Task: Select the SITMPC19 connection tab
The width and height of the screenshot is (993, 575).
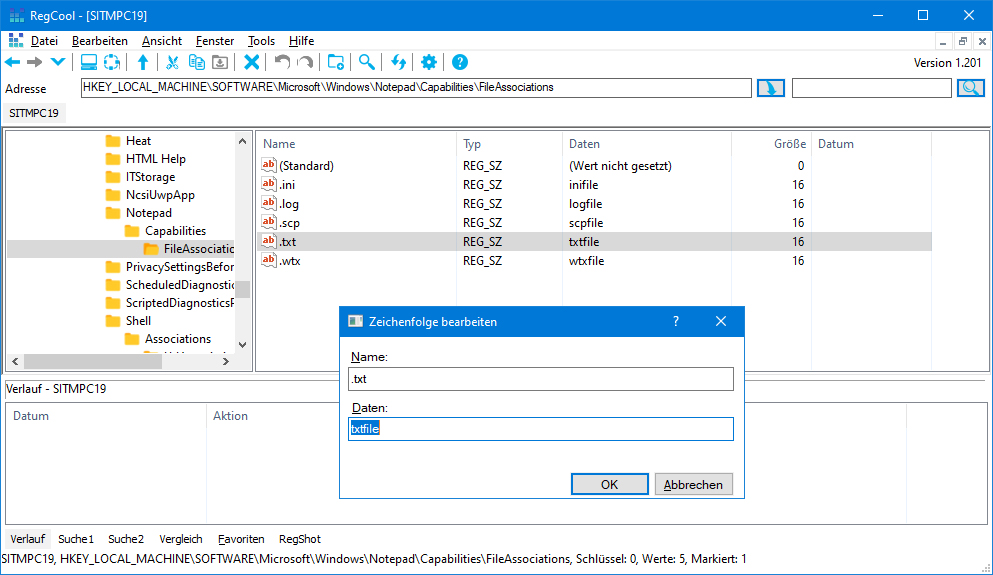Action: pos(34,113)
